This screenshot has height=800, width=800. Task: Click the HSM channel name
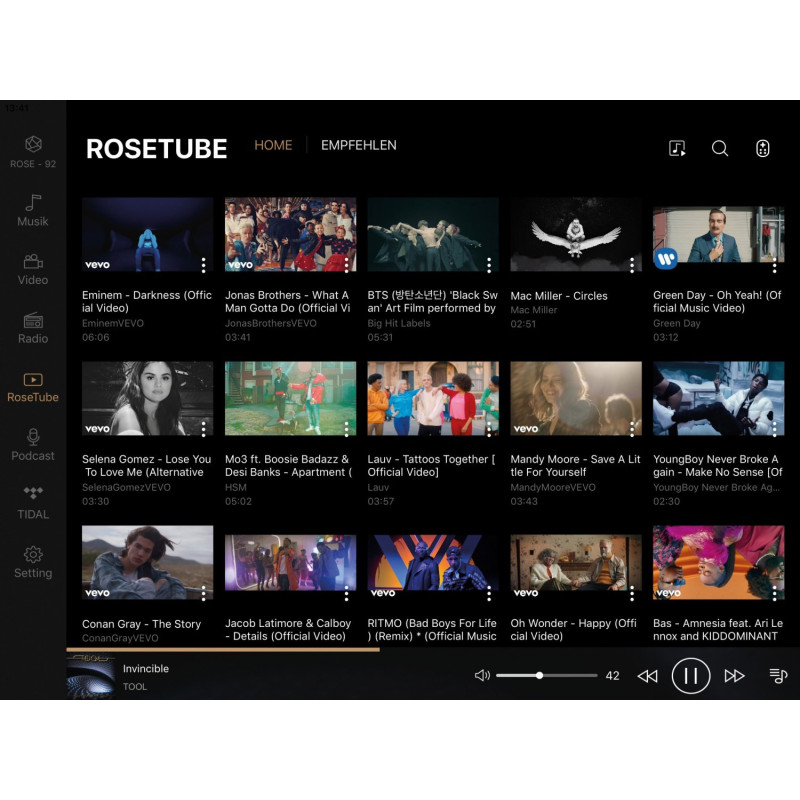236,487
